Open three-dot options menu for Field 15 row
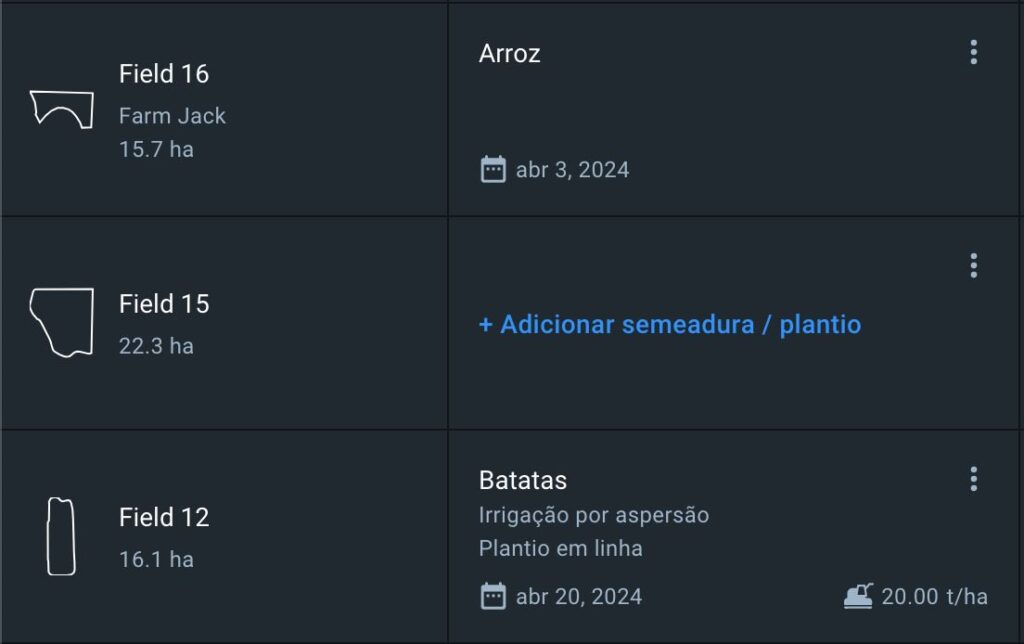 [x=973, y=266]
